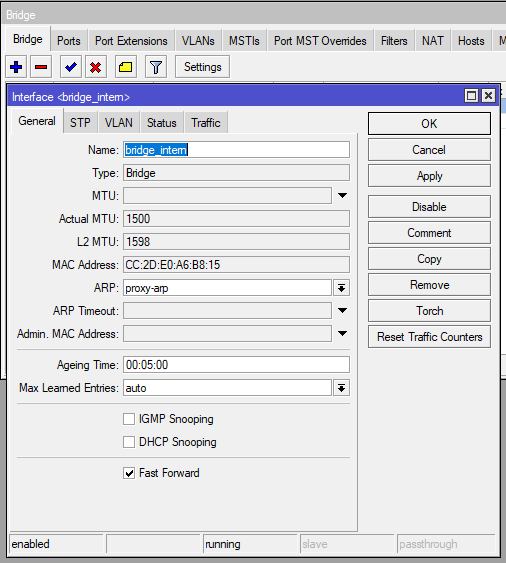
Task: Toggle the IGMP Snooping checkbox
Action: point(129,419)
